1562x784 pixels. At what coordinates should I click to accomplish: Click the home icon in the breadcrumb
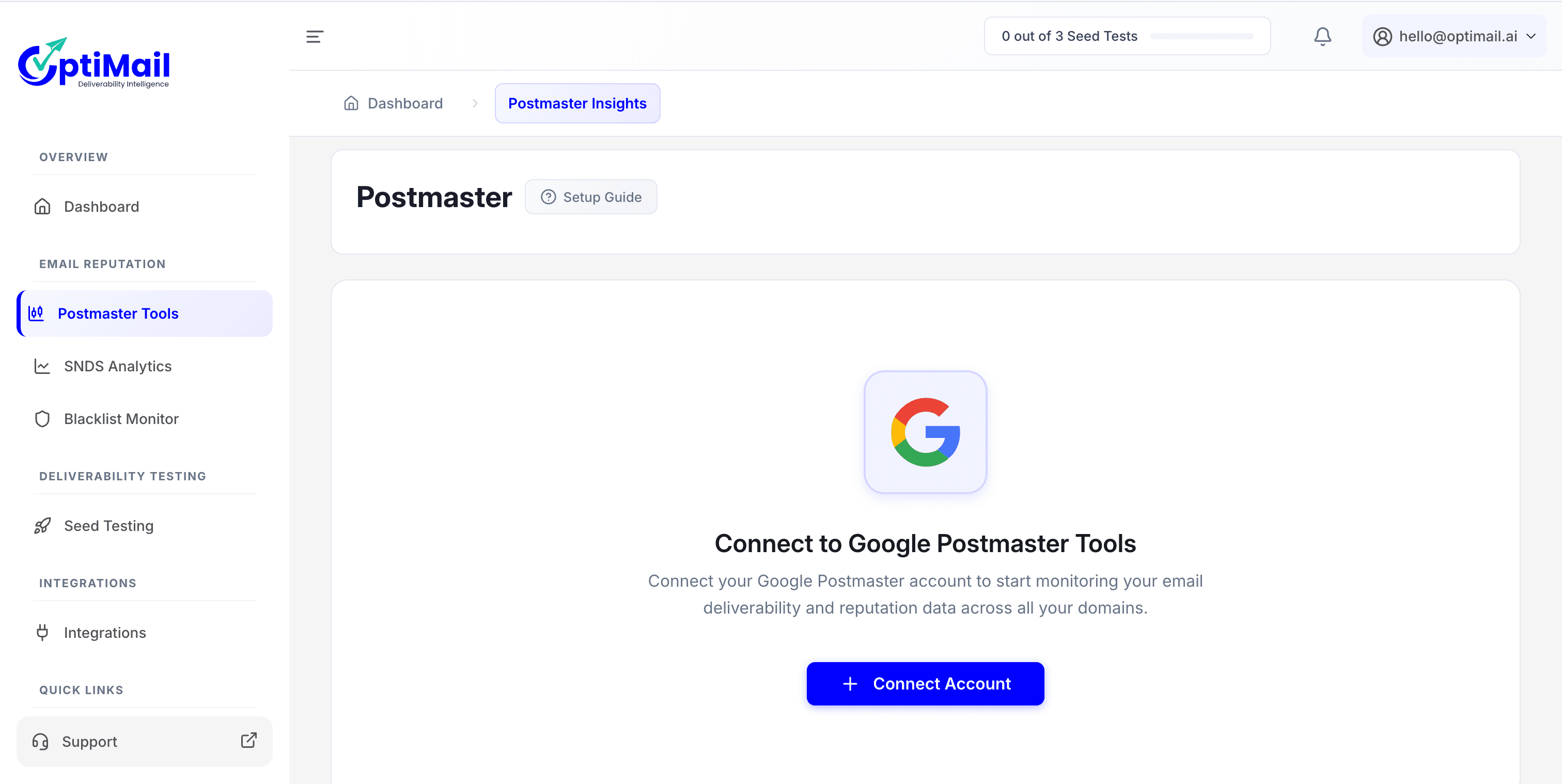point(352,103)
